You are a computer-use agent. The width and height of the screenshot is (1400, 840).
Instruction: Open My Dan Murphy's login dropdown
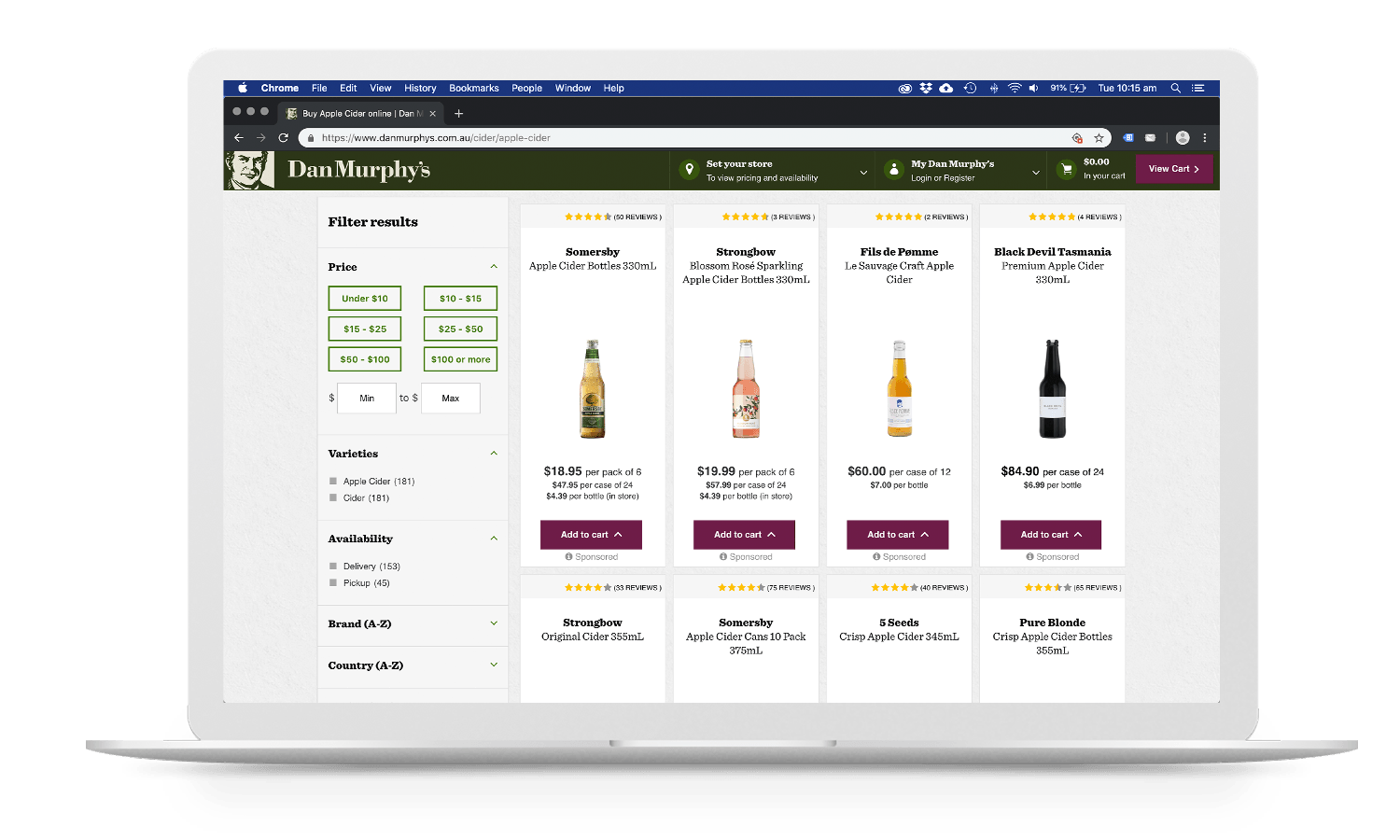[x=1035, y=172]
